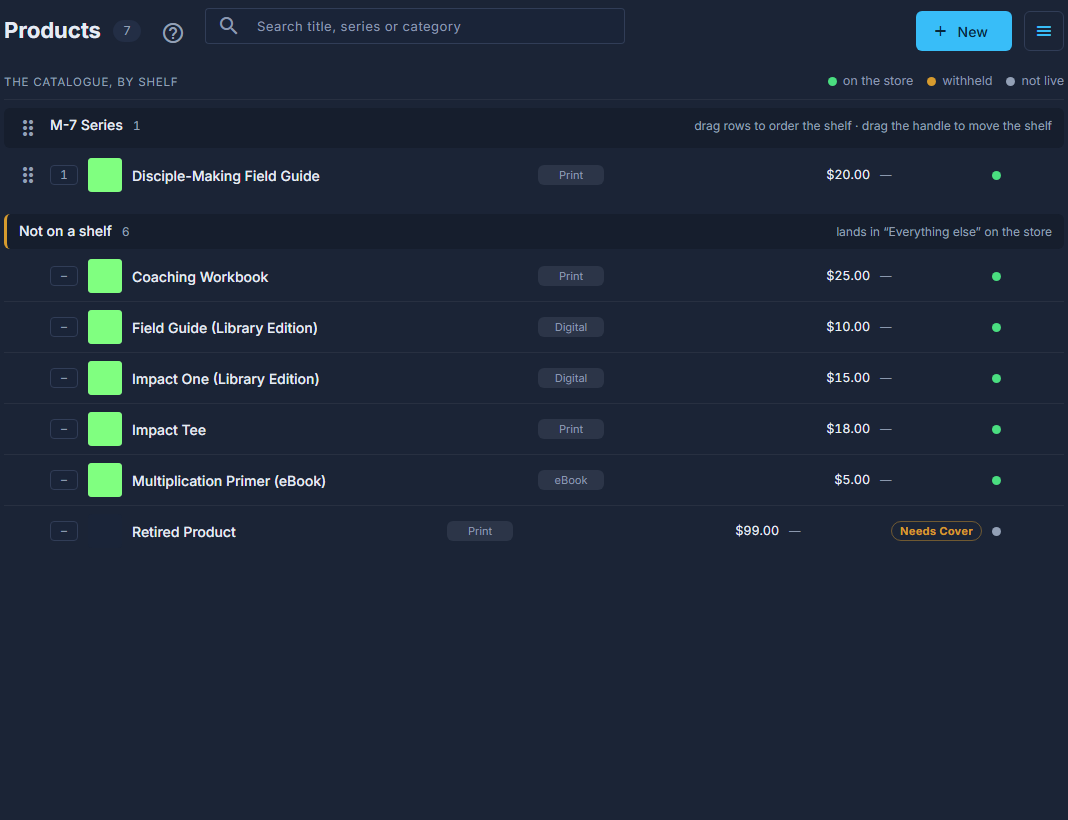
Task: Open the Disciple-Making Field Guide title
Action: point(225,176)
